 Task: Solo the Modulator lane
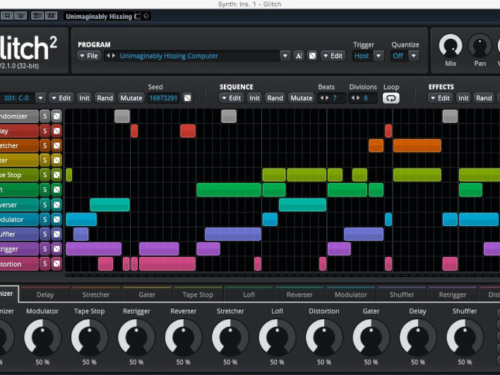pos(45,219)
